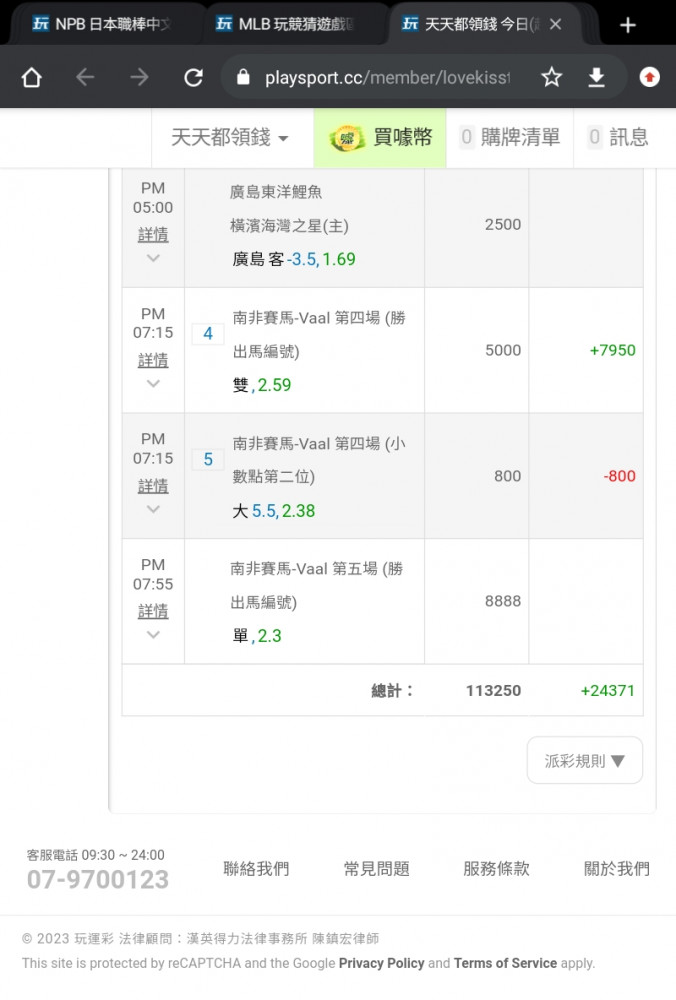Click the 聯絡我們 footer link
The width and height of the screenshot is (676, 1000).
tap(256, 869)
